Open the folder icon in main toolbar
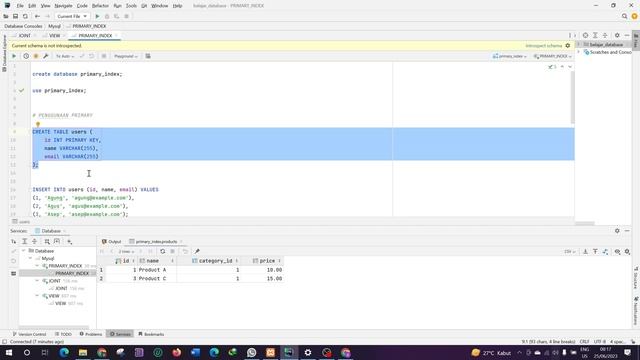 pyautogui.click(x=6, y=16)
